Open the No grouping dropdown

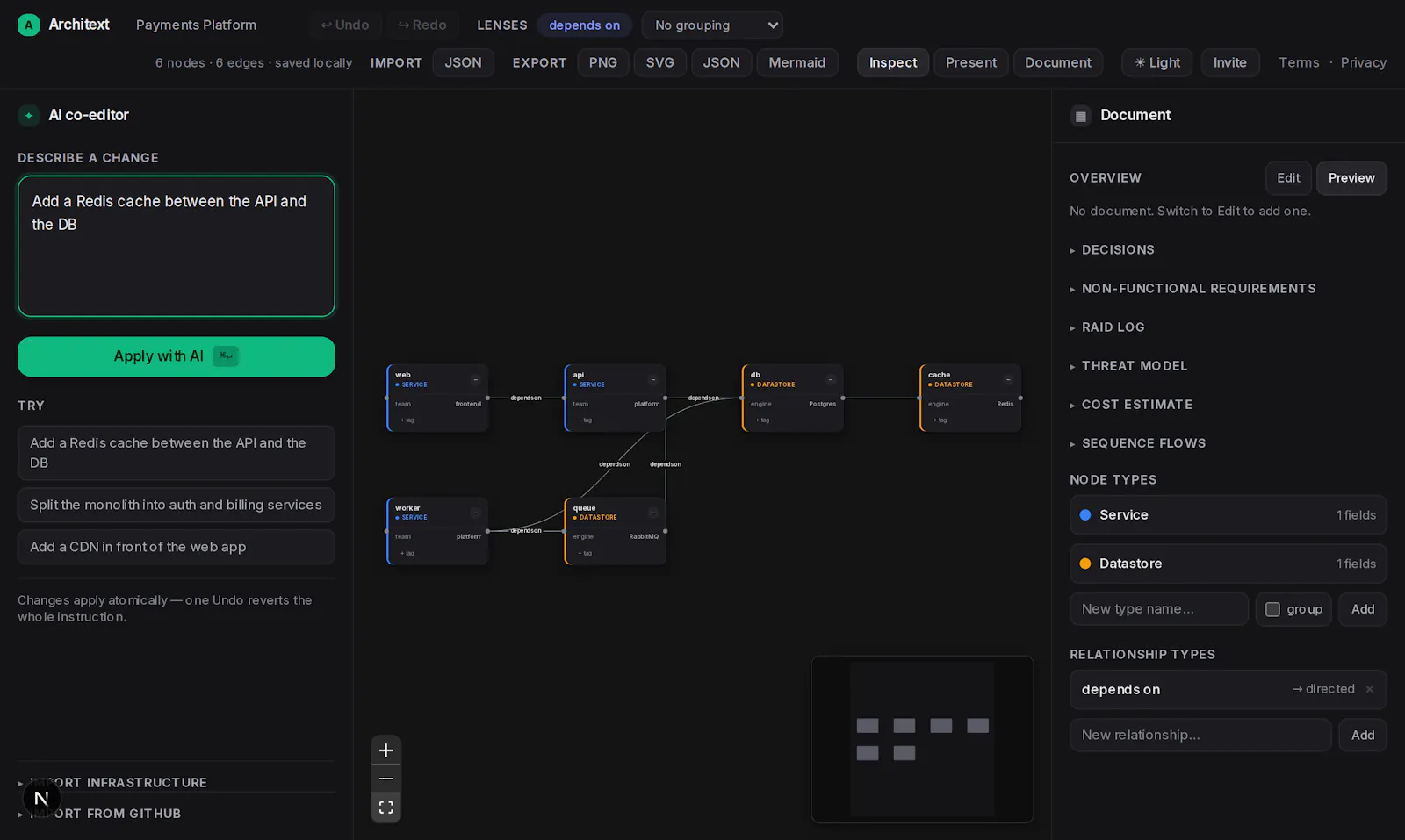(712, 25)
